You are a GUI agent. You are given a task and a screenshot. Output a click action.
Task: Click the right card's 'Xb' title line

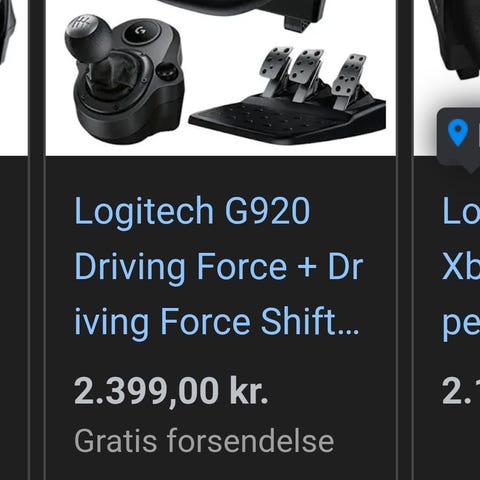click(x=461, y=266)
